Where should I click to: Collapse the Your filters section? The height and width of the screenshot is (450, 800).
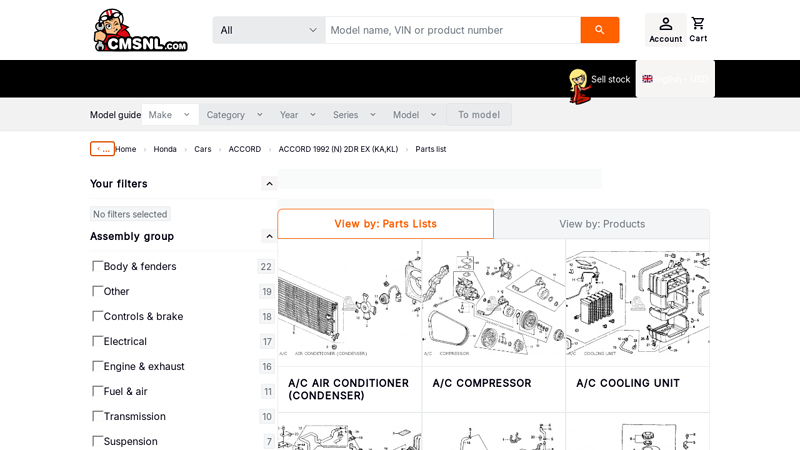(x=269, y=184)
